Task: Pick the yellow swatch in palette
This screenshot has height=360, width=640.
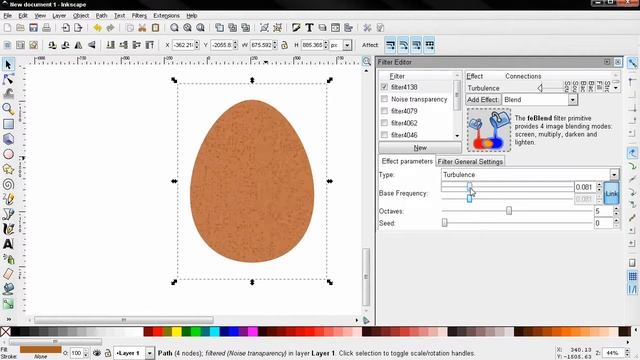Action: [x=177, y=331]
